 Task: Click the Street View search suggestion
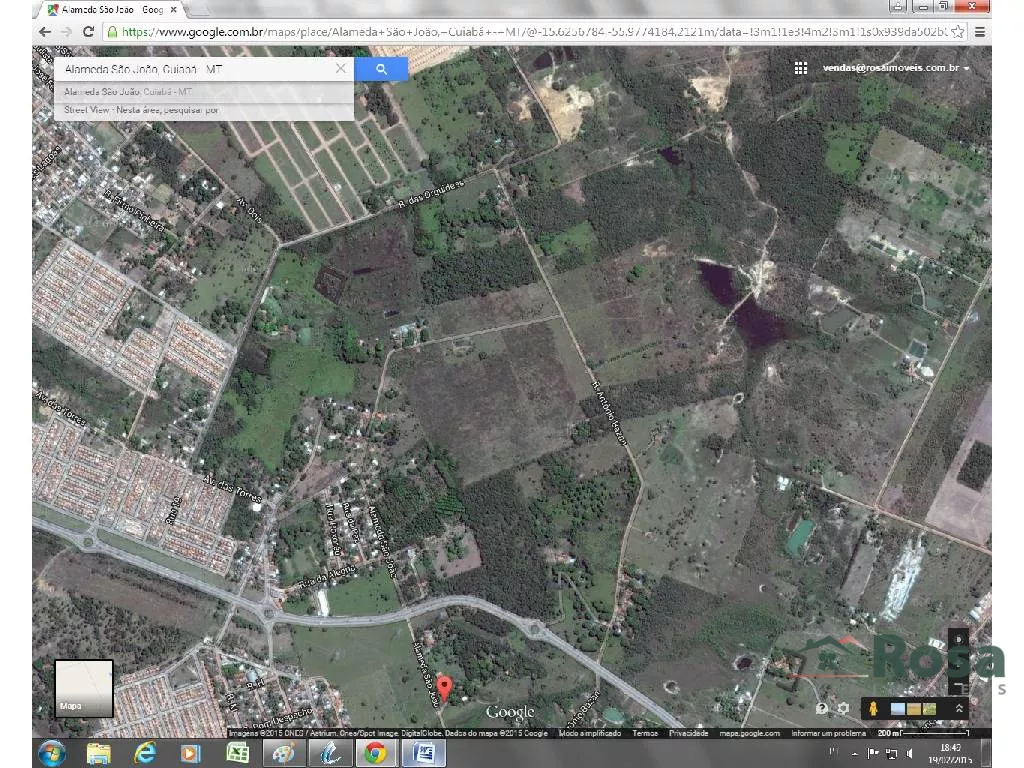coord(140,110)
